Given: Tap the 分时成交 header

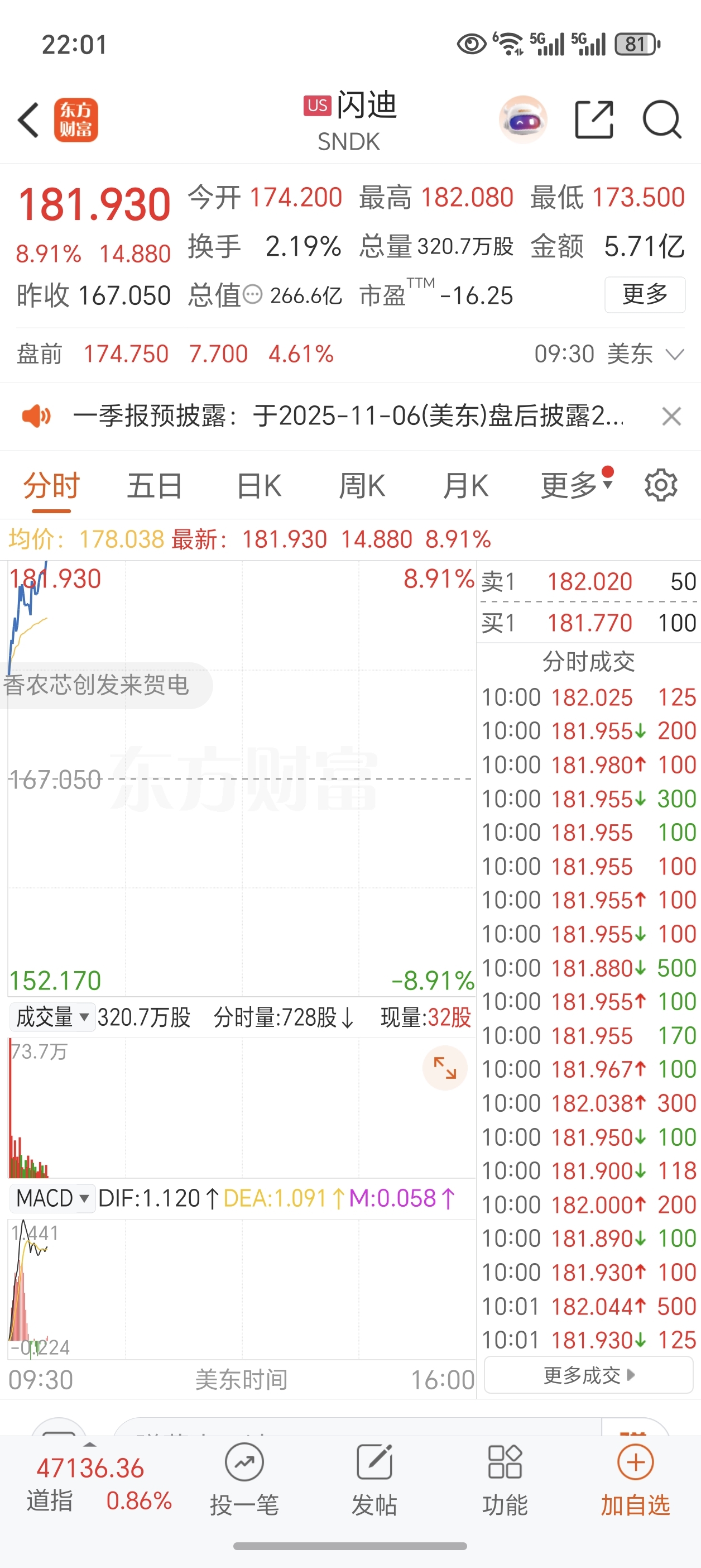Looking at the screenshot, I should (x=588, y=662).
